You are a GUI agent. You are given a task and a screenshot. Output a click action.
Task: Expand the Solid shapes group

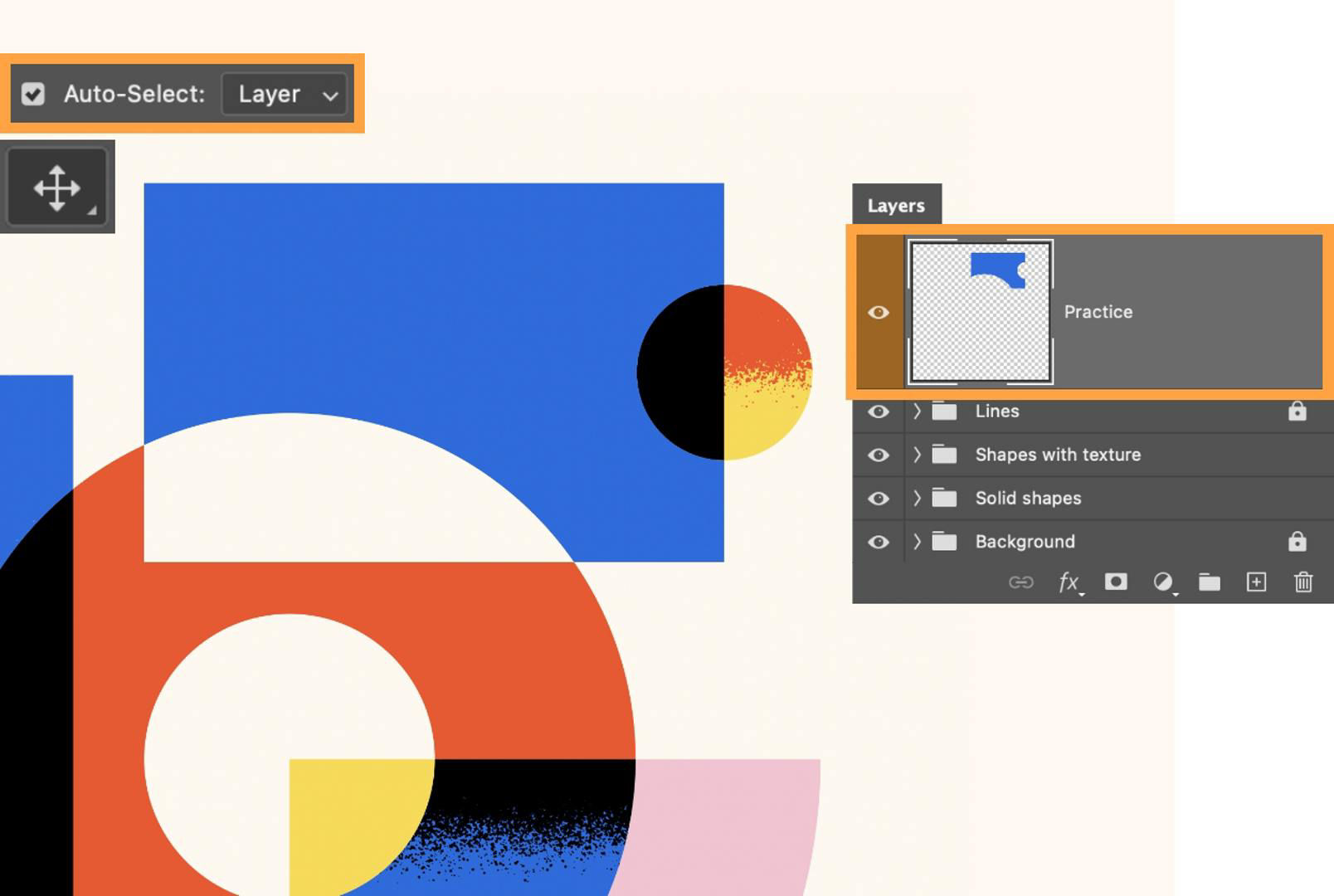coord(917,498)
